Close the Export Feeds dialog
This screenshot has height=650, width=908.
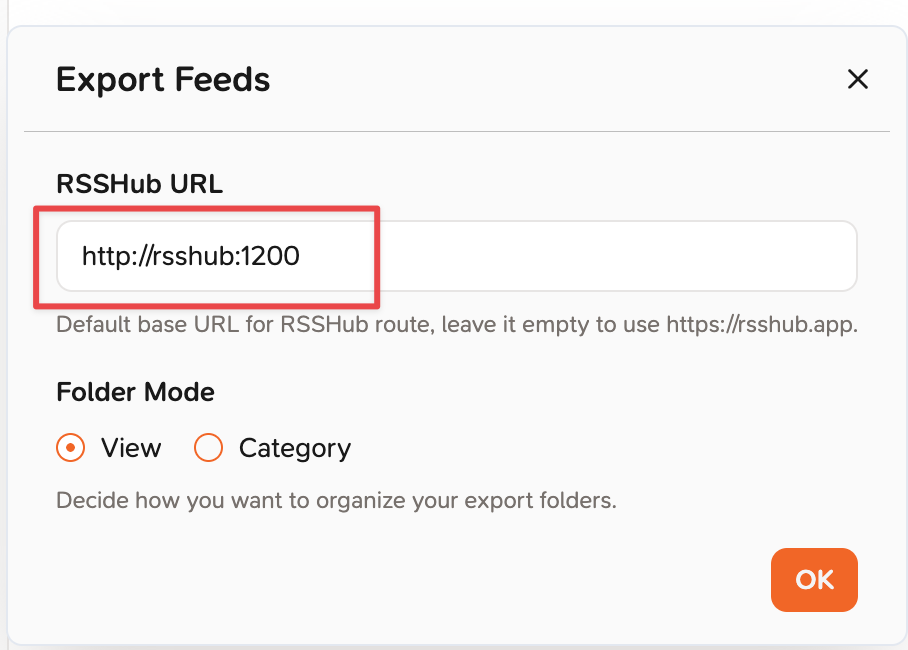point(858,79)
